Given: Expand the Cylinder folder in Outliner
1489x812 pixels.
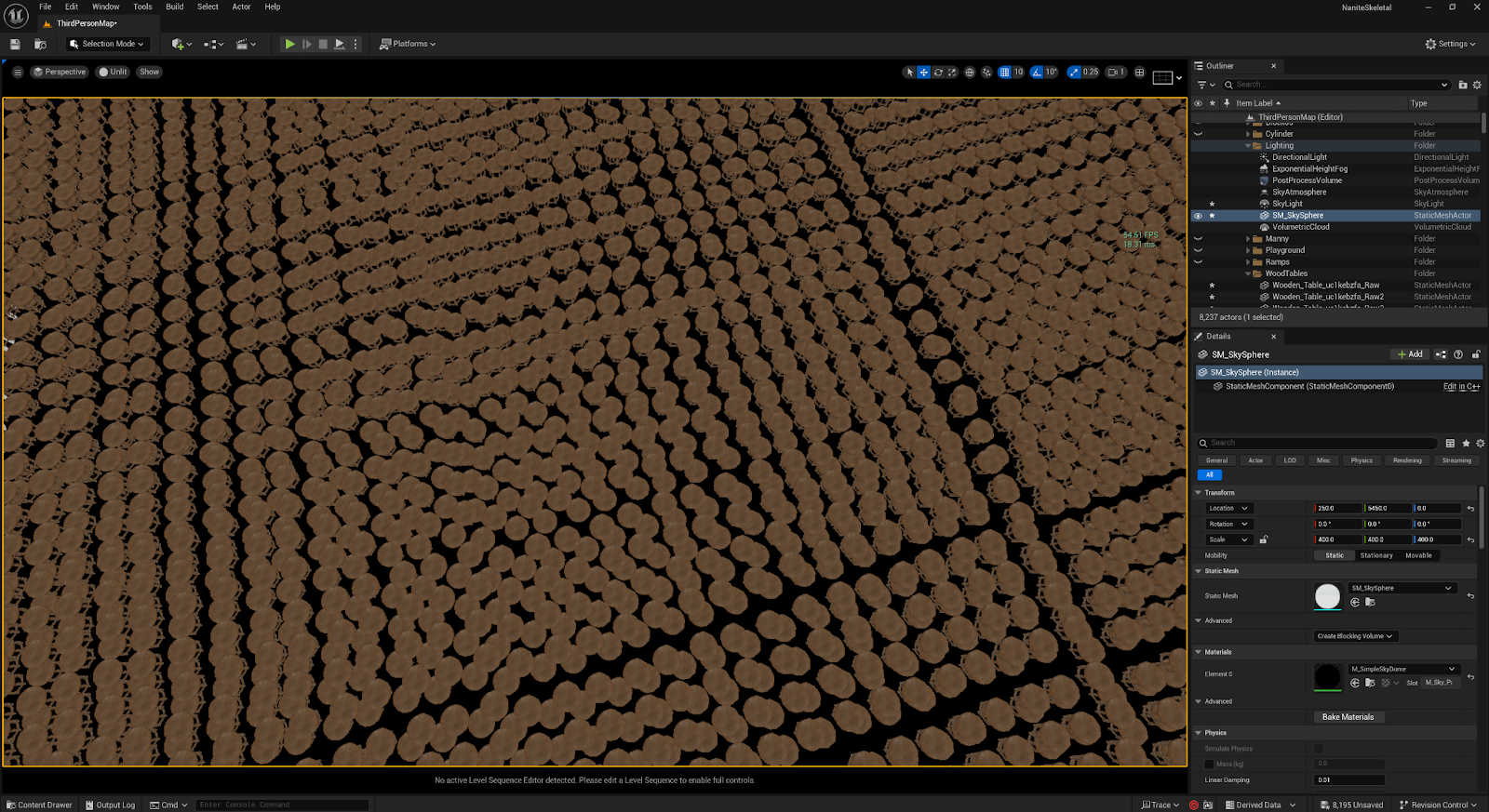Looking at the screenshot, I should 1248,134.
